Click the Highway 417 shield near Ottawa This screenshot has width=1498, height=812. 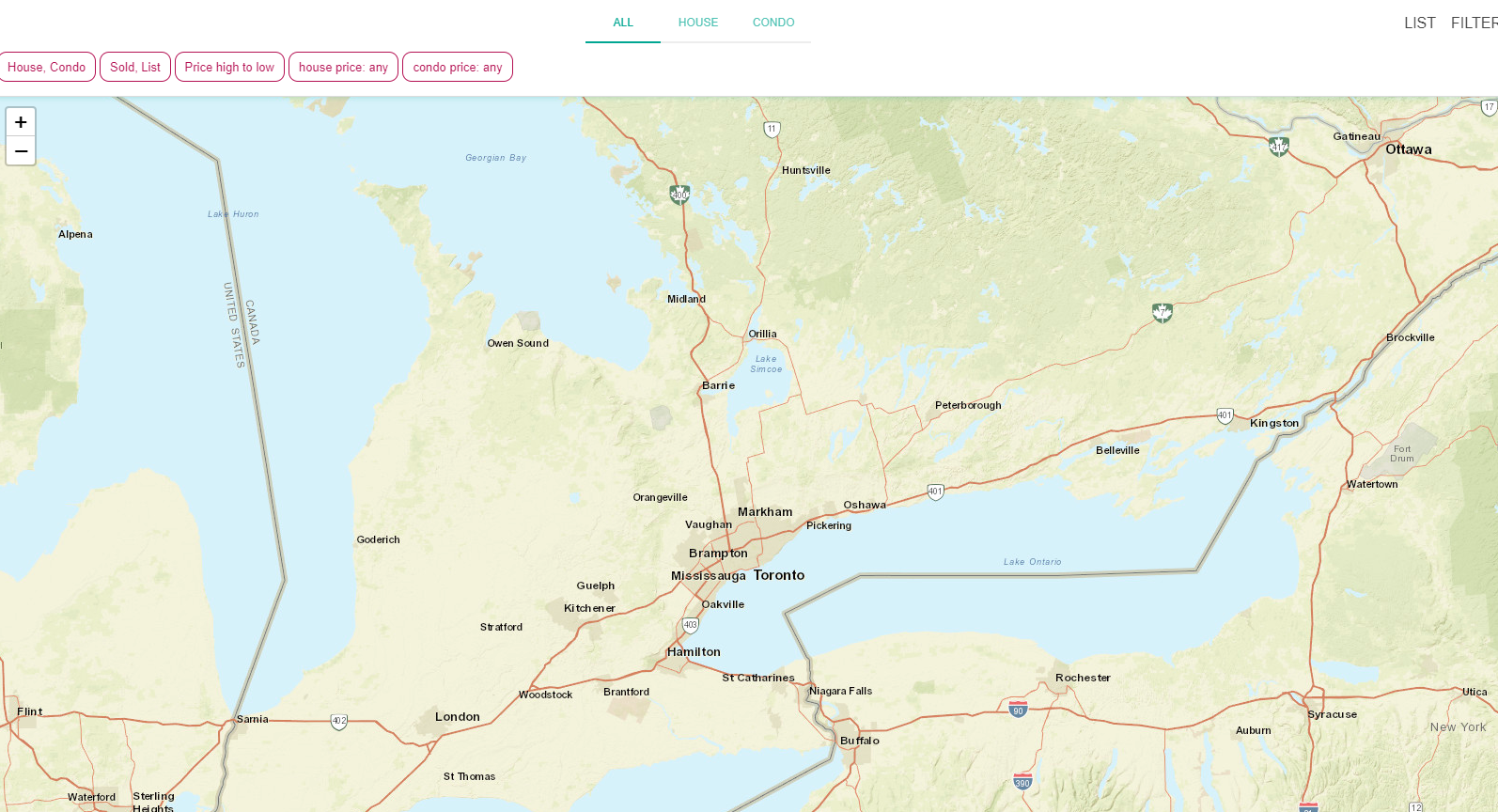click(1278, 146)
